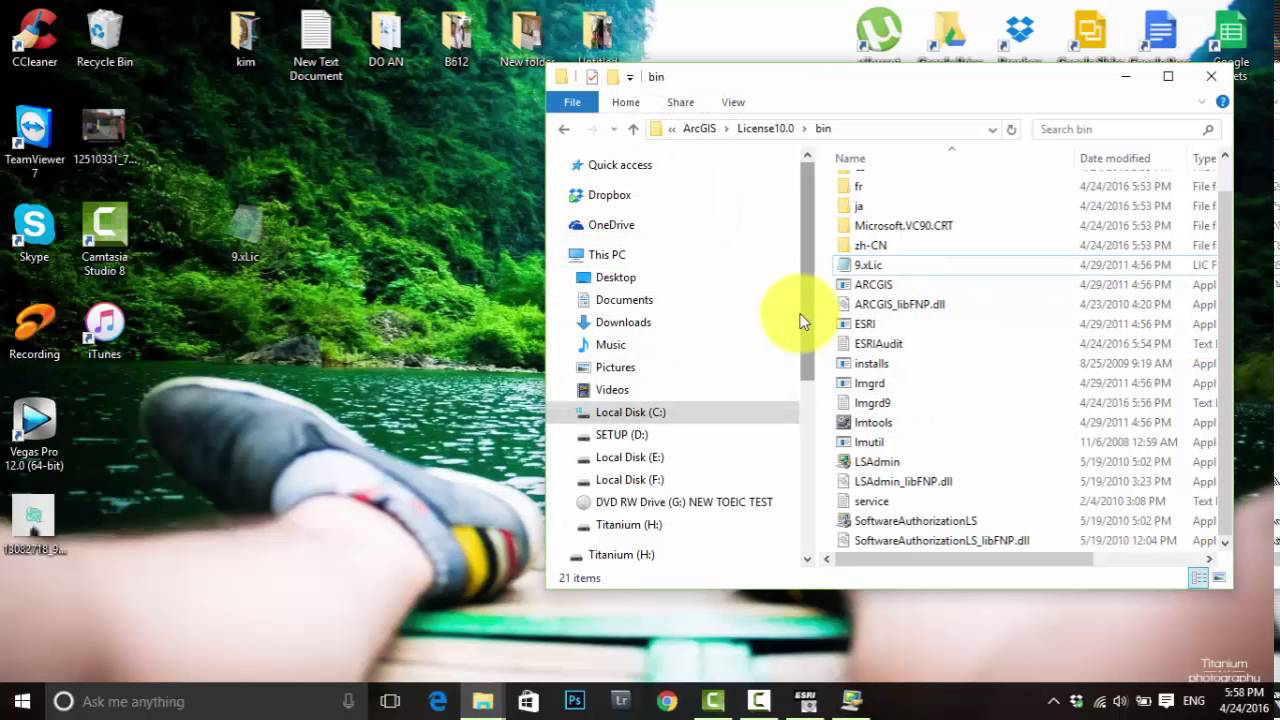Click the file list vertical scrollbar
The height and width of the screenshot is (720, 1280).
point(1225,360)
